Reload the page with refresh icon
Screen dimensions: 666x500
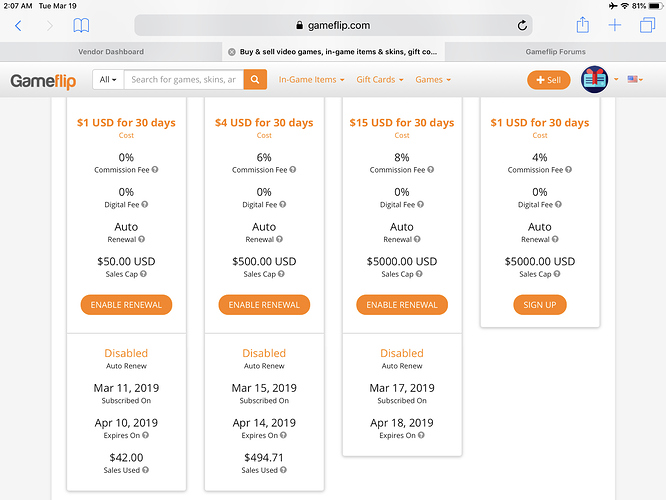(522, 25)
